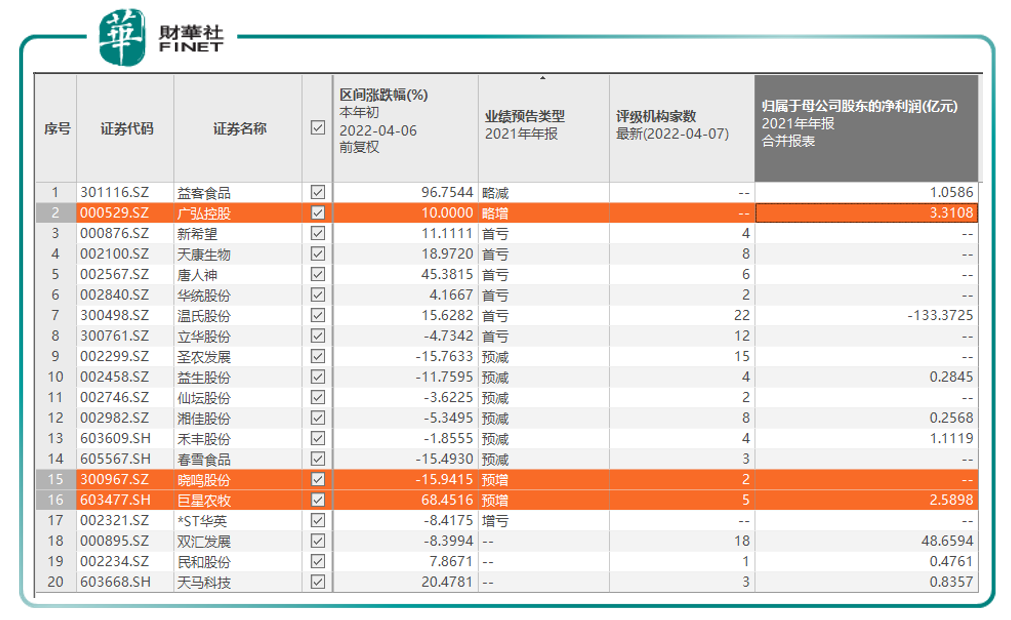Screen dimensions: 1011x620
Task: Sort by 区间涨跌幅(%) column header
Action: coord(406,129)
